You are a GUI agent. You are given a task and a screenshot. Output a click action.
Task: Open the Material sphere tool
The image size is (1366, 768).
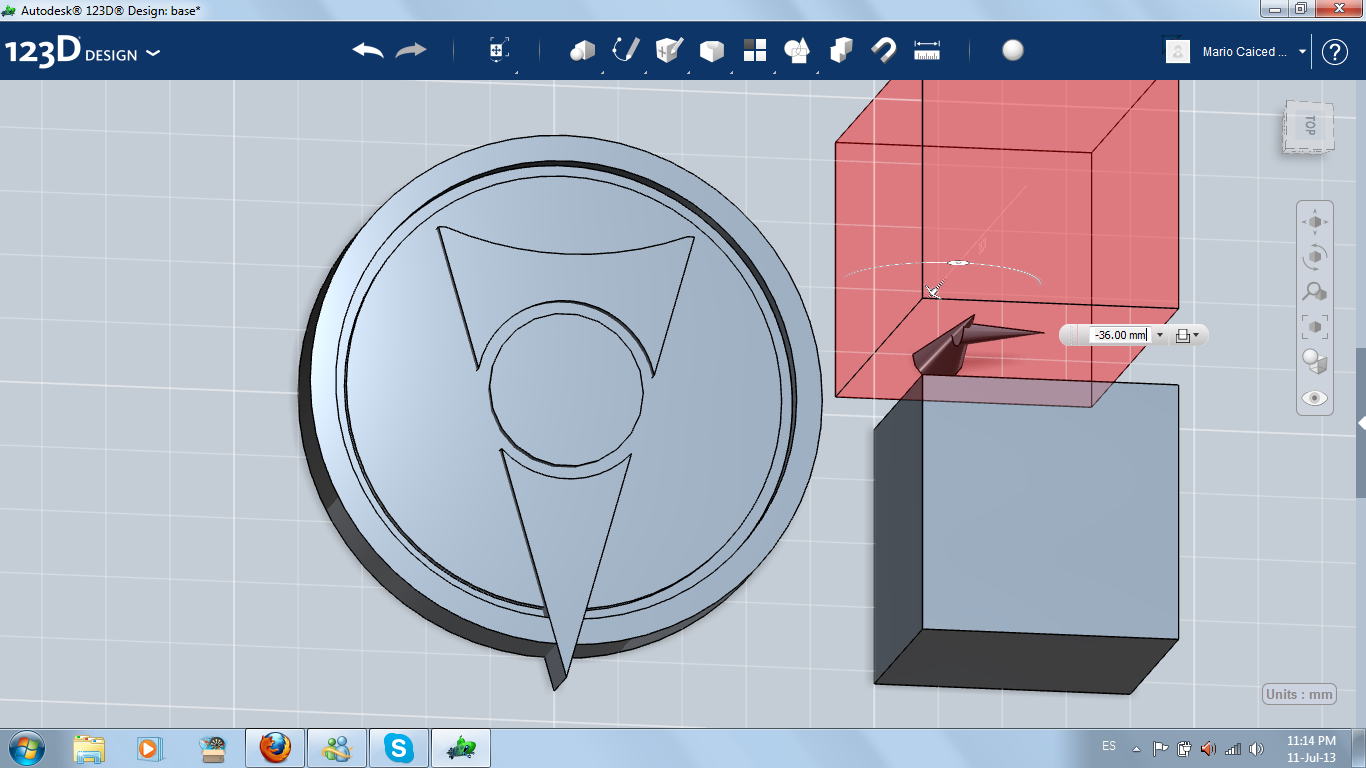(1013, 50)
